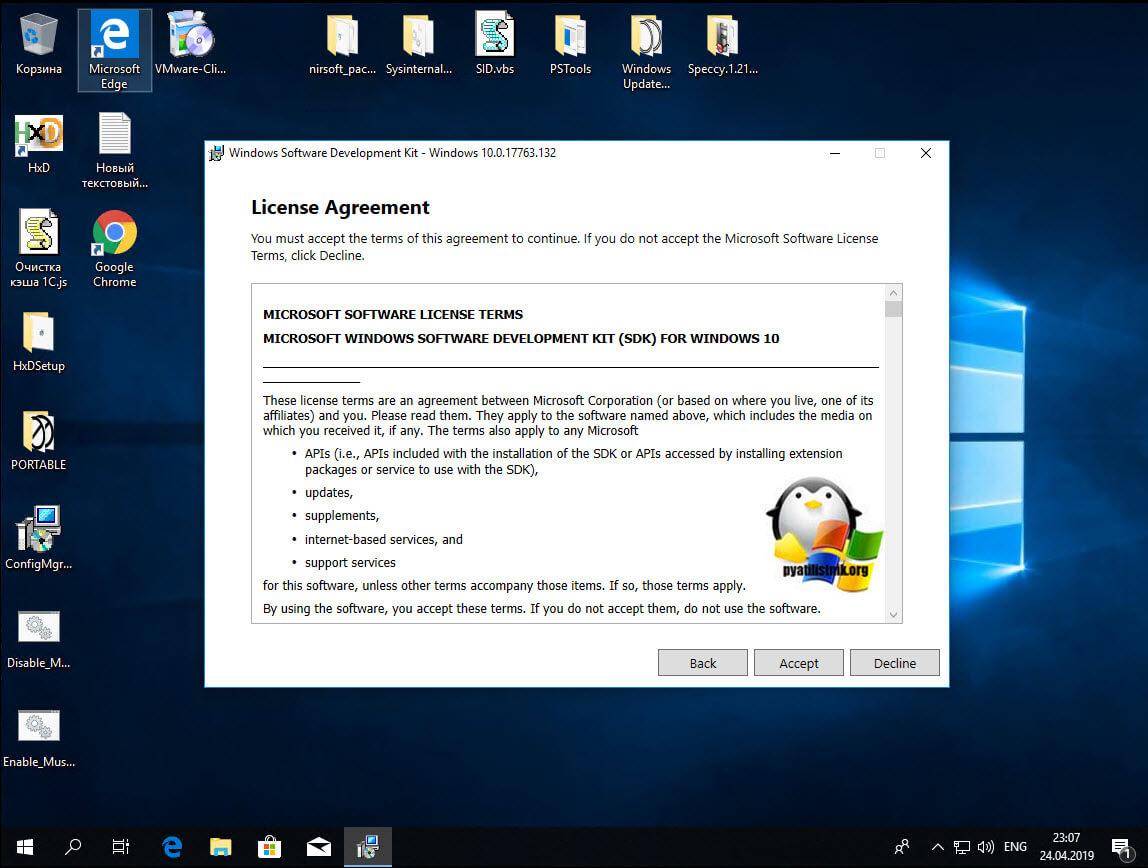Select the PORTABLE desktop icon

(x=39, y=441)
